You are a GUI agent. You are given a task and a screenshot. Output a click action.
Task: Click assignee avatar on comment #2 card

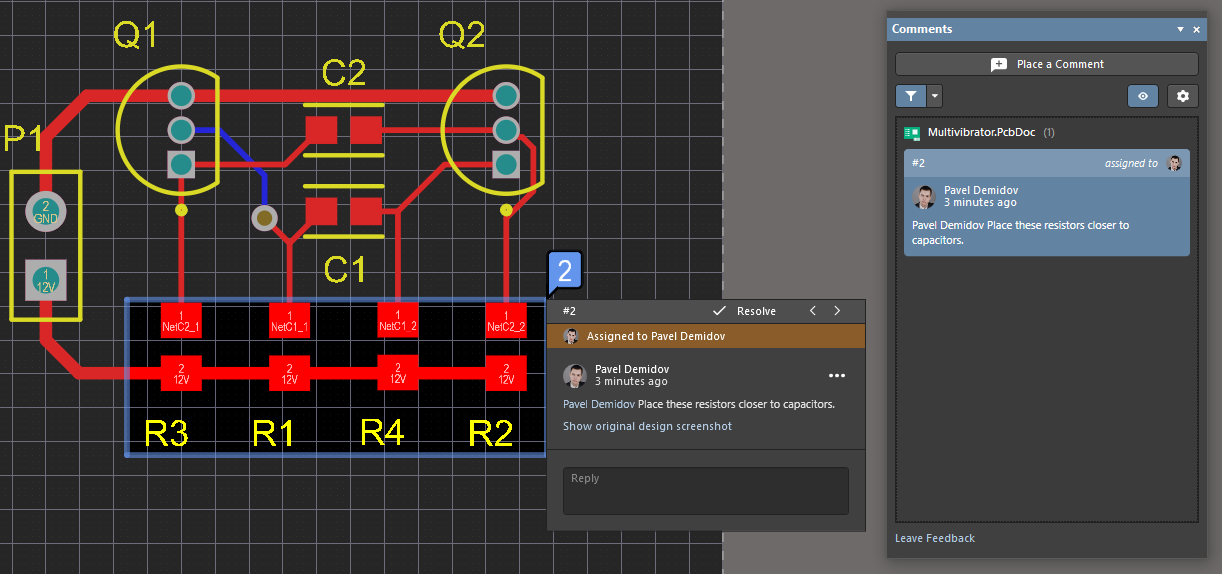coord(1174,163)
